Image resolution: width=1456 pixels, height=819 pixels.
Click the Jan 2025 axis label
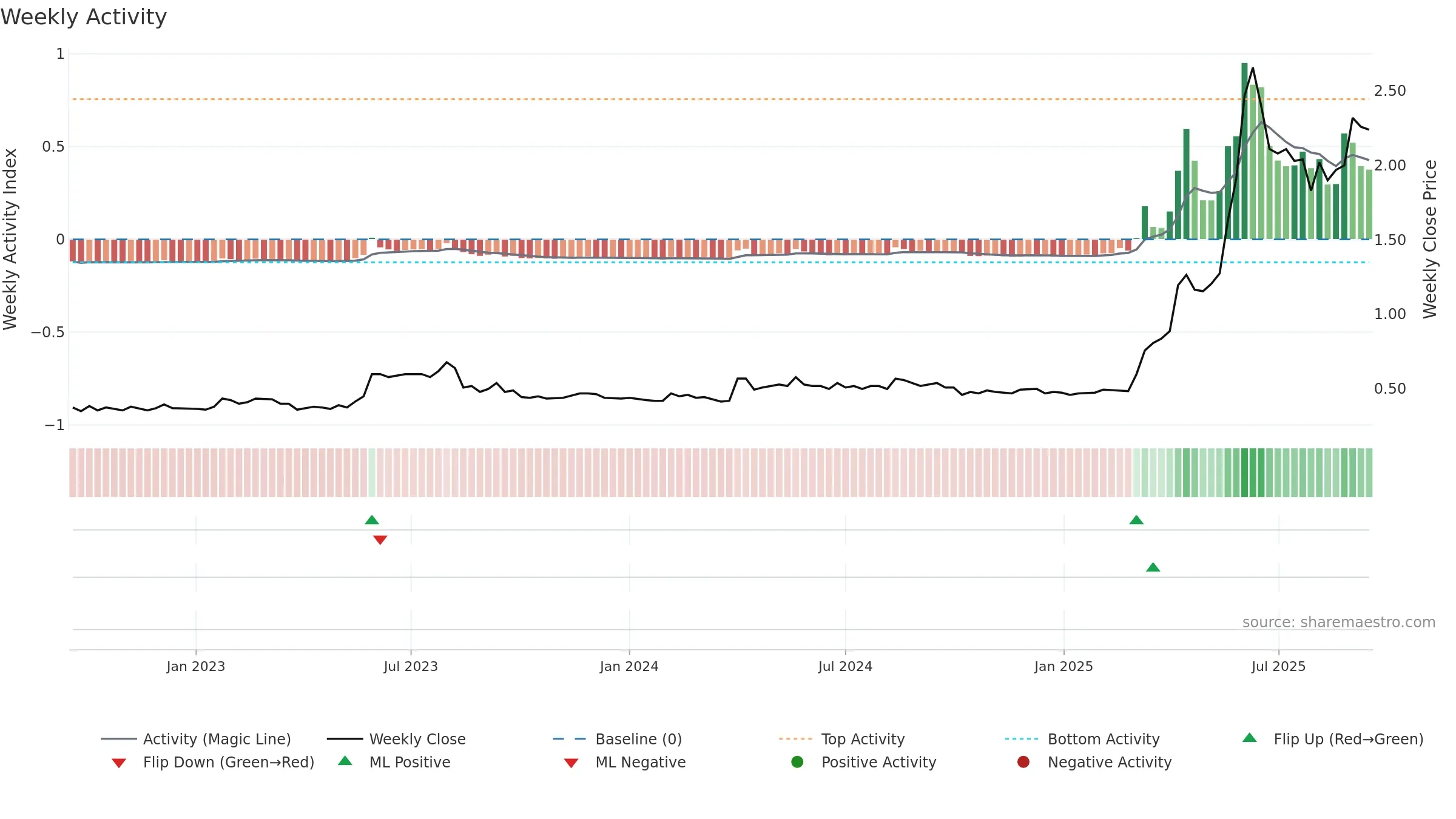[1063, 666]
